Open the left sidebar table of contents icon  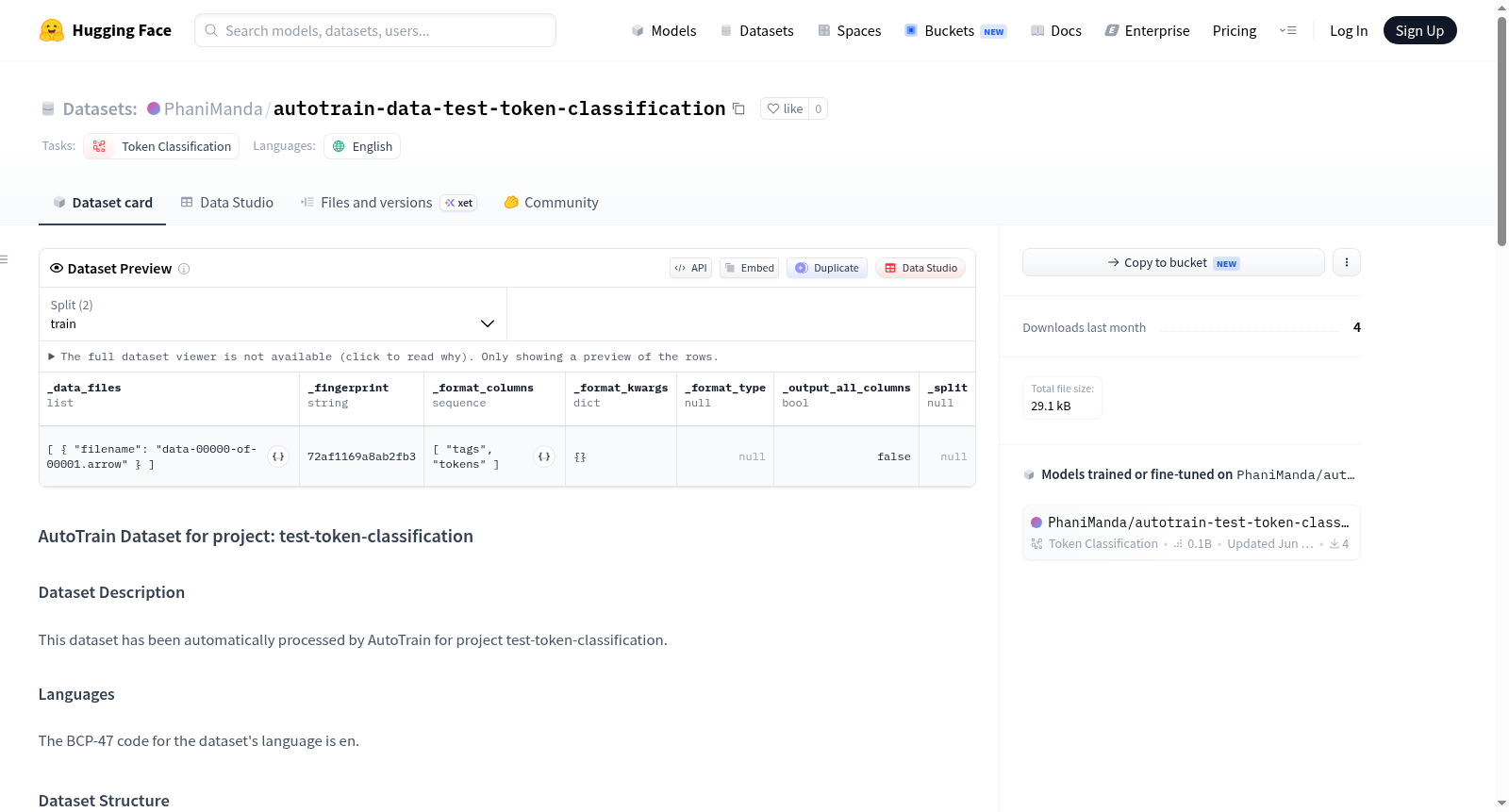coord(4,259)
